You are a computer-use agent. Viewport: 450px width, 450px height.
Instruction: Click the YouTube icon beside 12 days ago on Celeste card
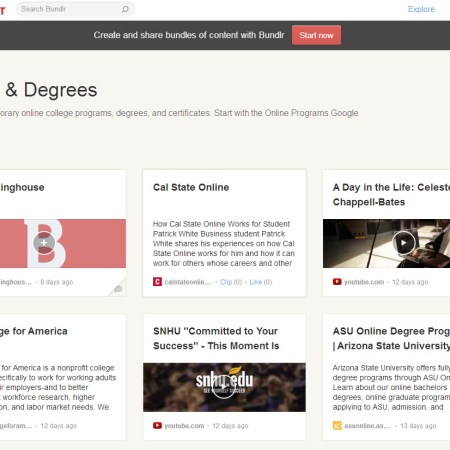tap(337, 282)
